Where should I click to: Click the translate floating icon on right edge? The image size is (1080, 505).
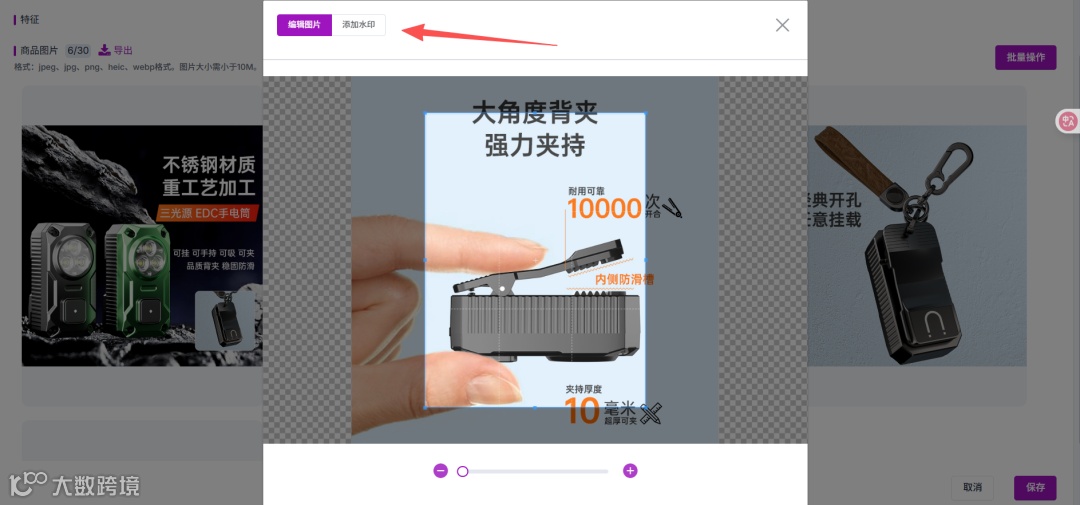[1068, 121]
